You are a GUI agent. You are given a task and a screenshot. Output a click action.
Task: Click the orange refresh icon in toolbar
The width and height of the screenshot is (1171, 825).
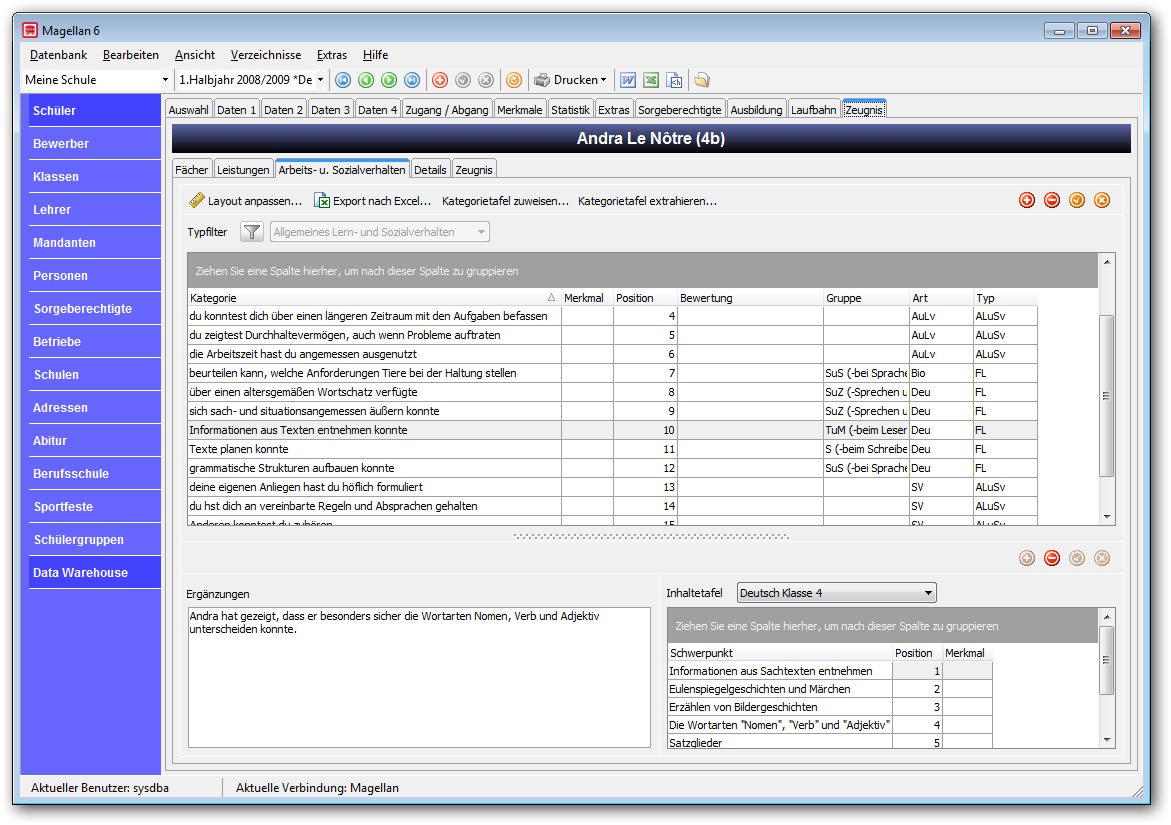point(514,80)
